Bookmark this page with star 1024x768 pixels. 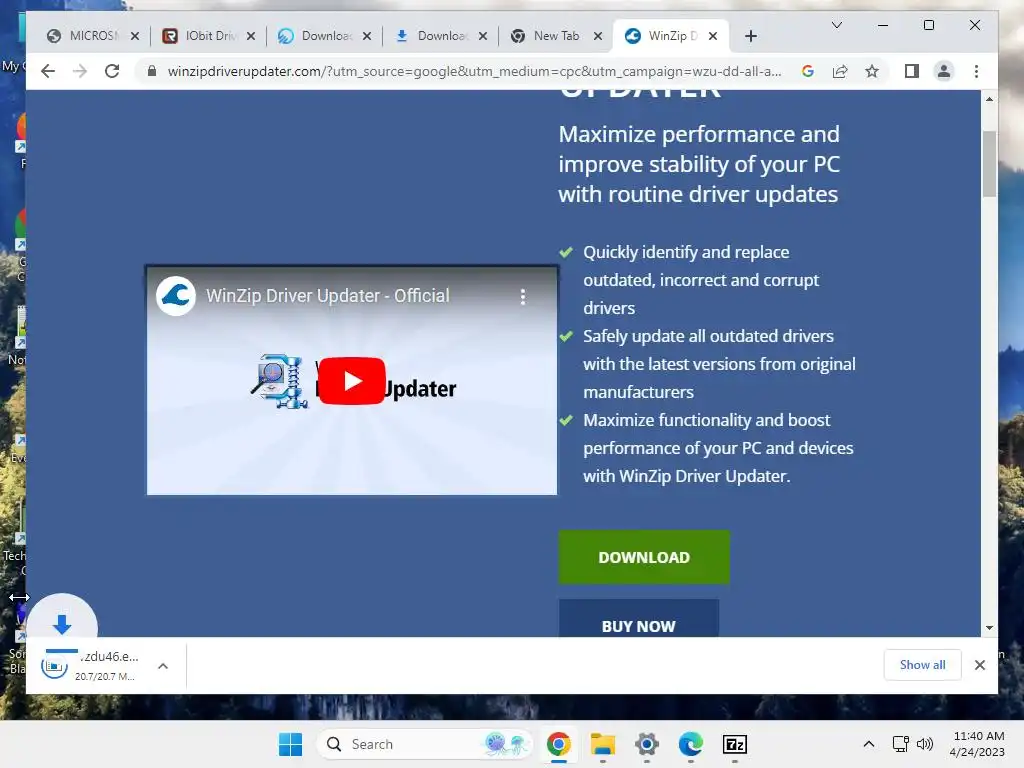[x=872, y=71]
